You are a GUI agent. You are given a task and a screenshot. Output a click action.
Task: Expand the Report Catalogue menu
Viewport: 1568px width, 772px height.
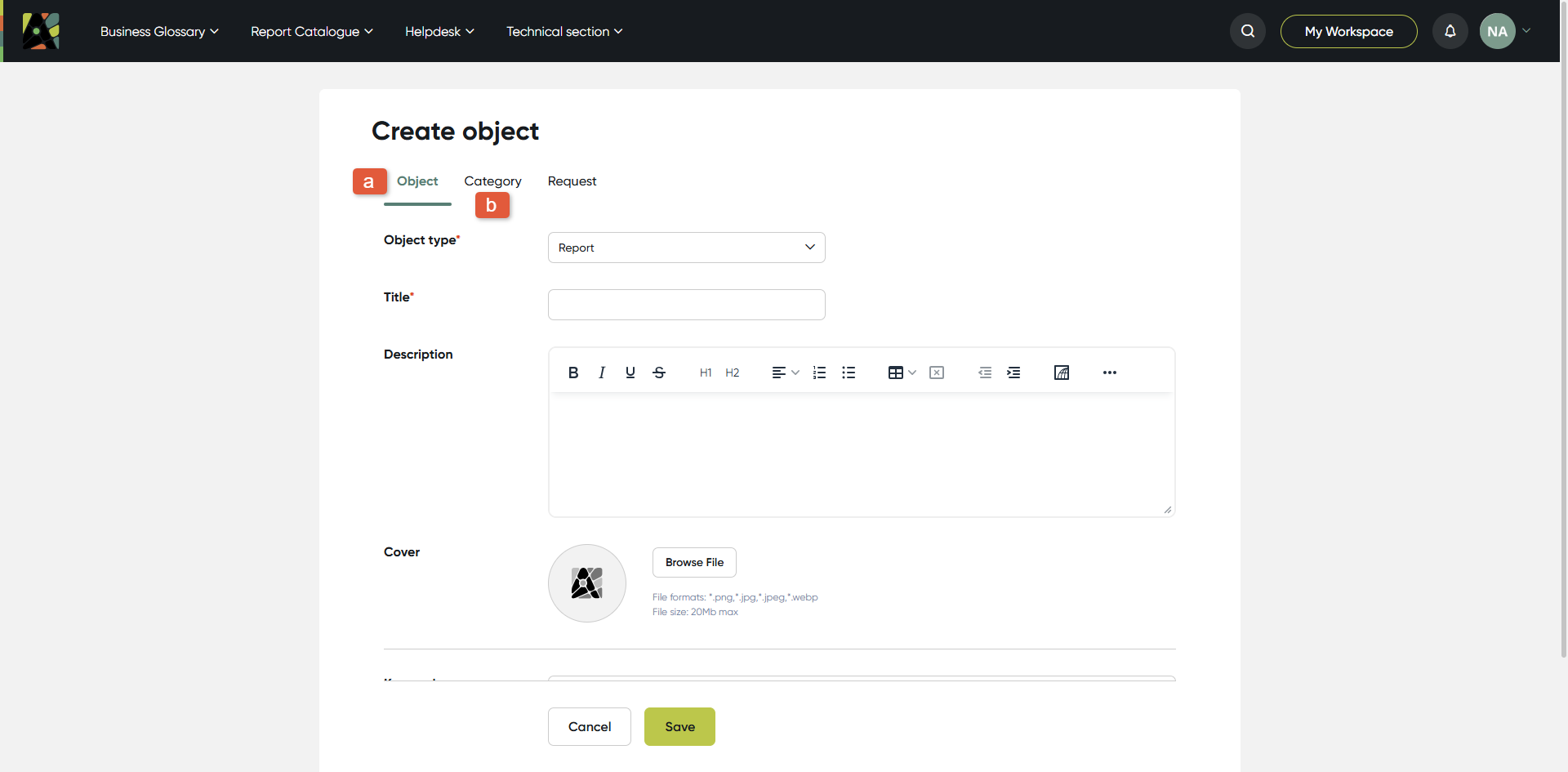pos(312,31)
